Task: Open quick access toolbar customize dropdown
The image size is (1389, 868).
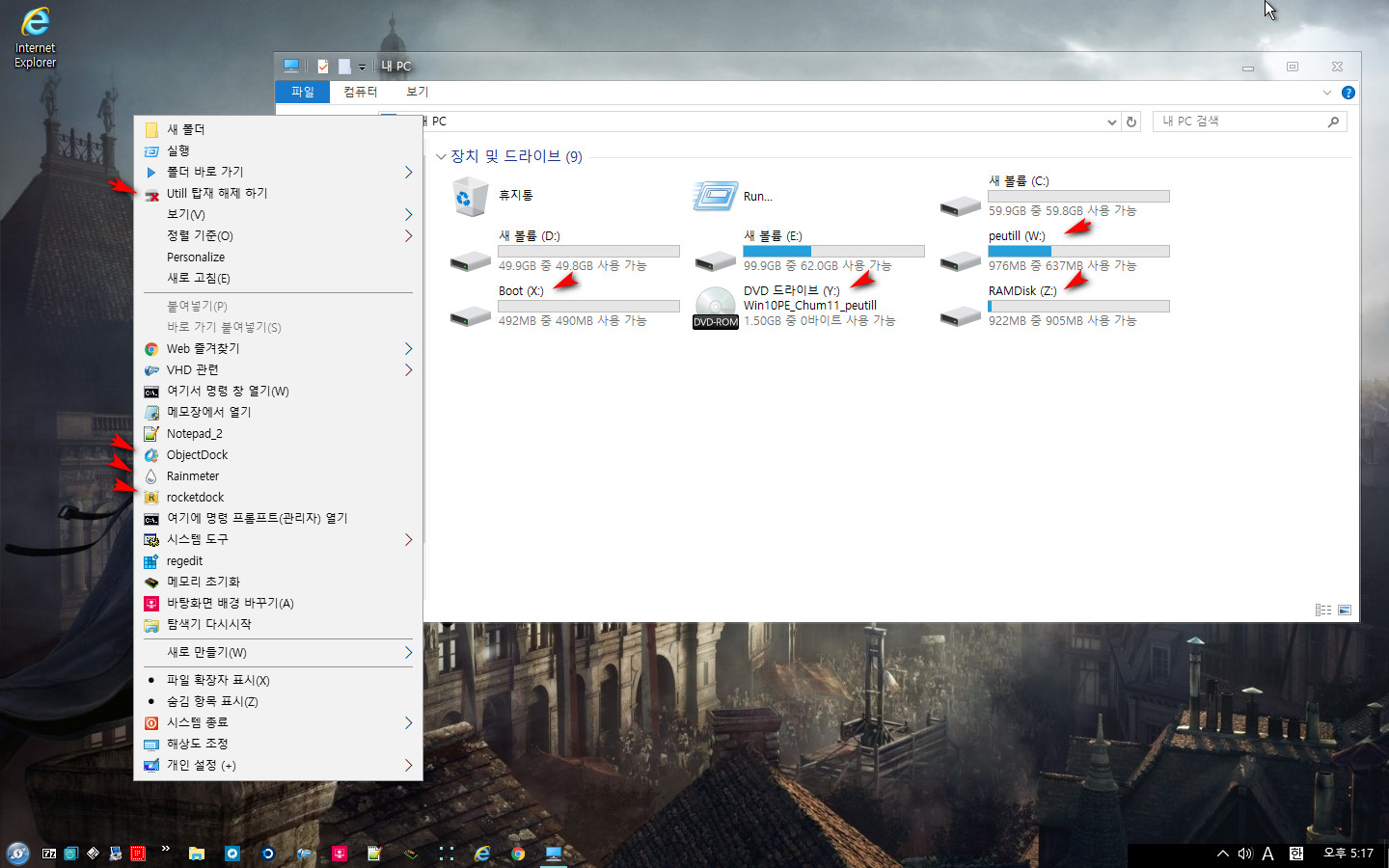Action: pos(363,67)
